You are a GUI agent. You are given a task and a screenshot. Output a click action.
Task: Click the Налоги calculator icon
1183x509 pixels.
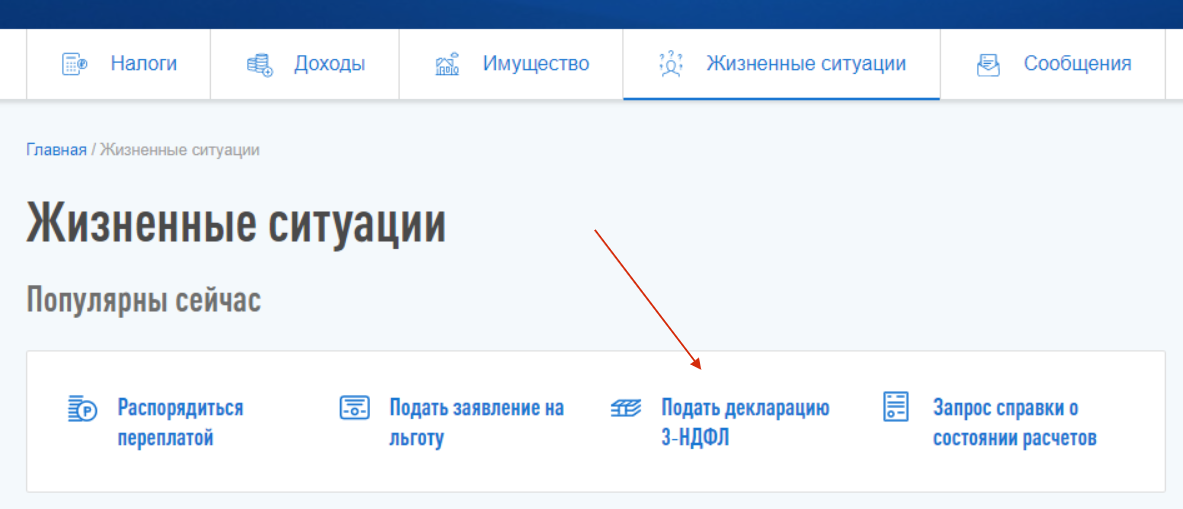point(75,64)
